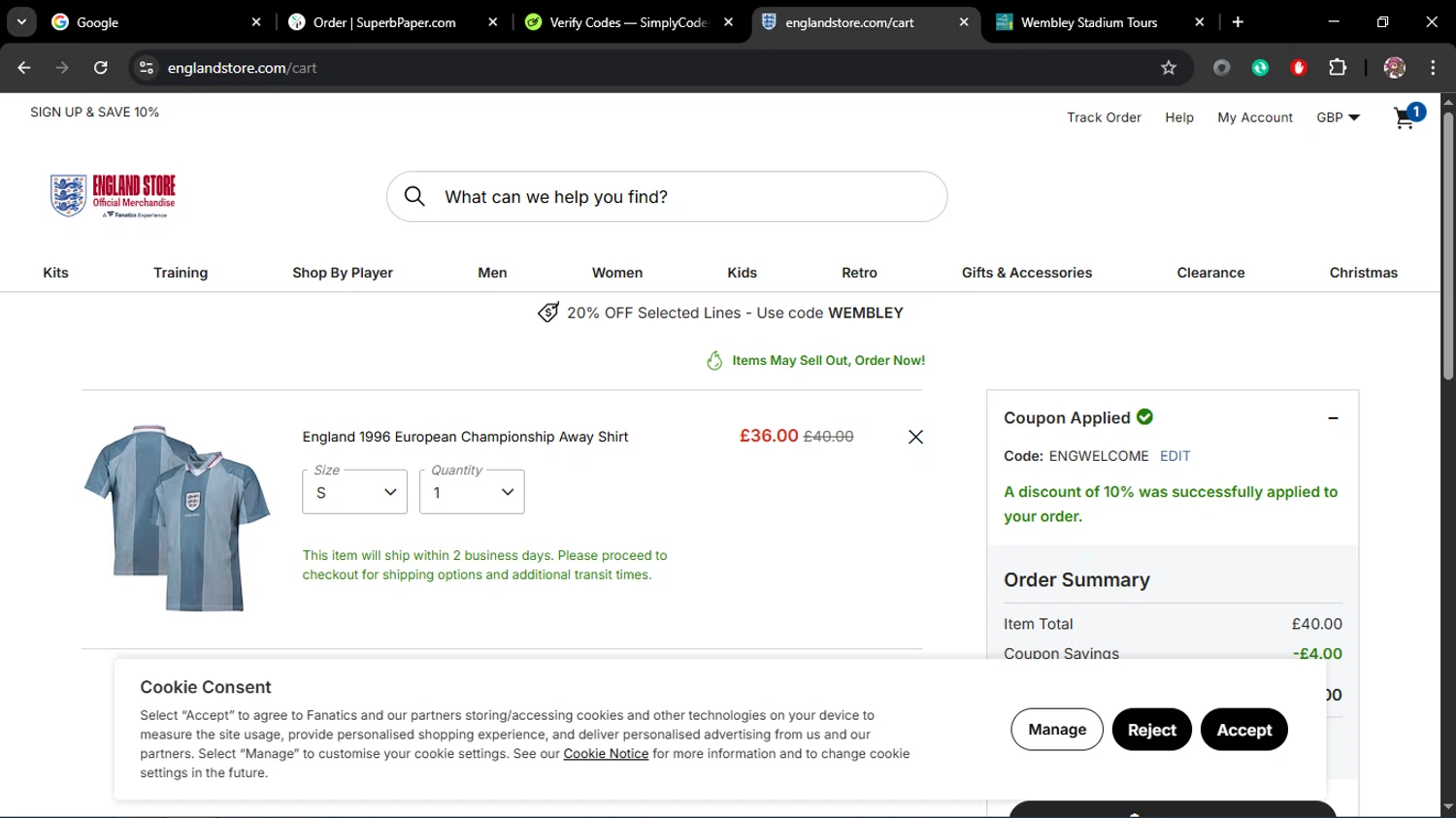The width and height of the screenshot is (1456, 818).
Task: Click the page vertical scrollbar
Action: point(1448,246)
